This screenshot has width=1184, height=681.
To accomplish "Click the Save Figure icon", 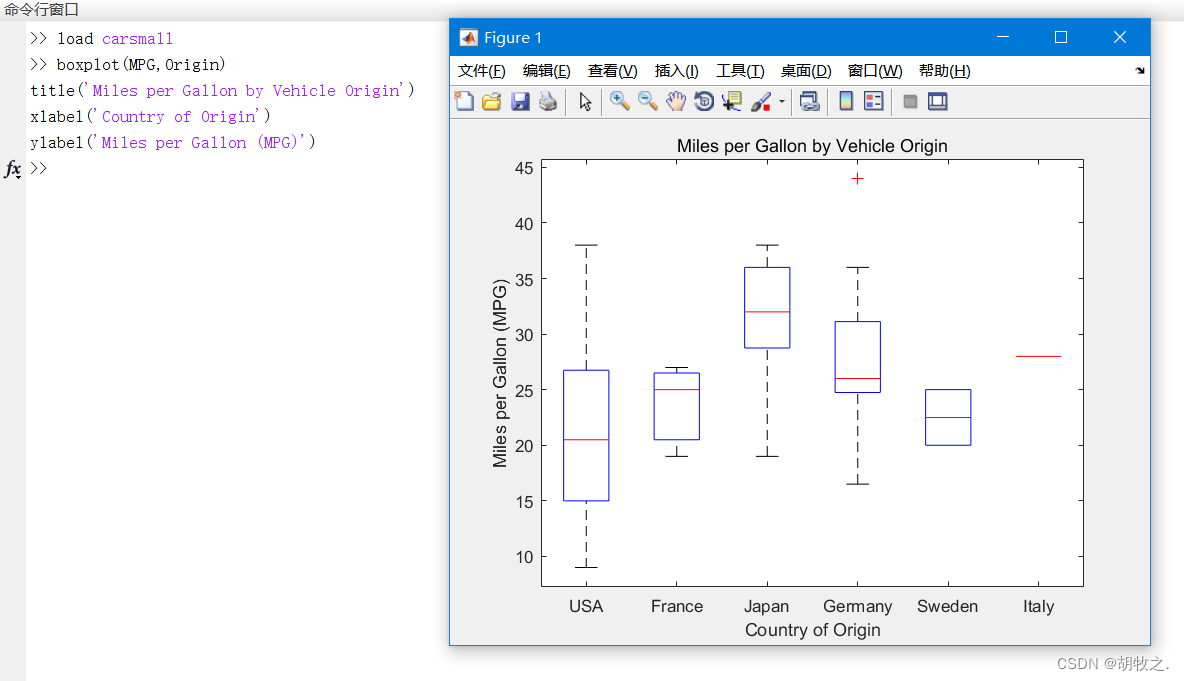I will click(x=519, y=101).
